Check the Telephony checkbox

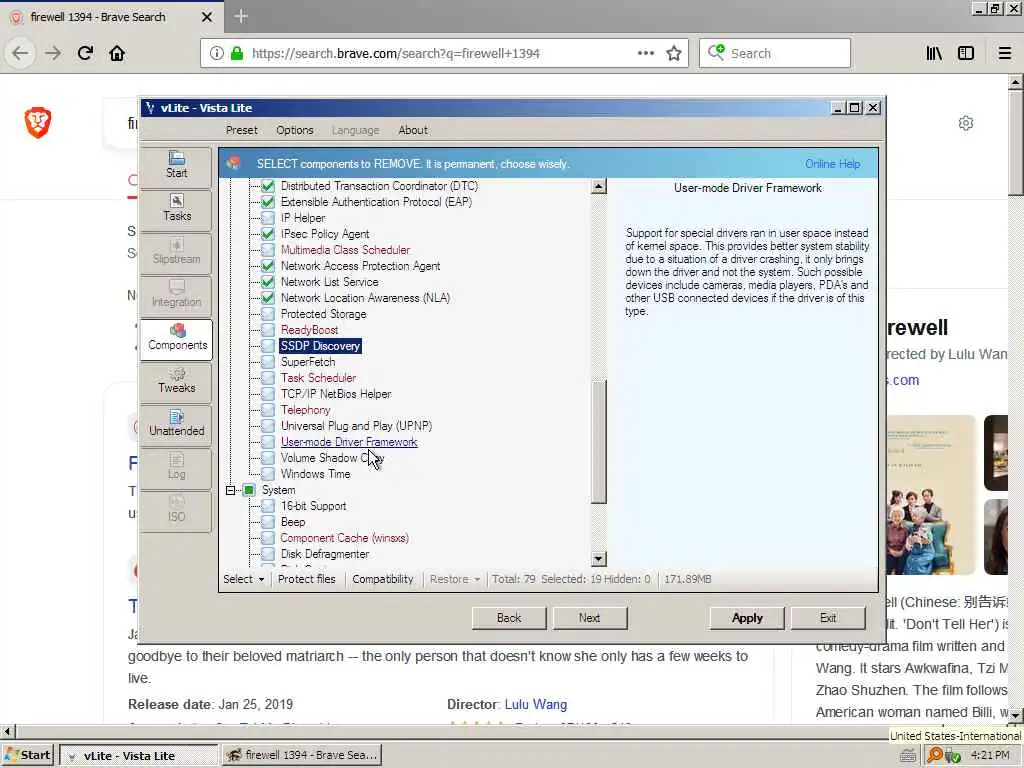268,410
